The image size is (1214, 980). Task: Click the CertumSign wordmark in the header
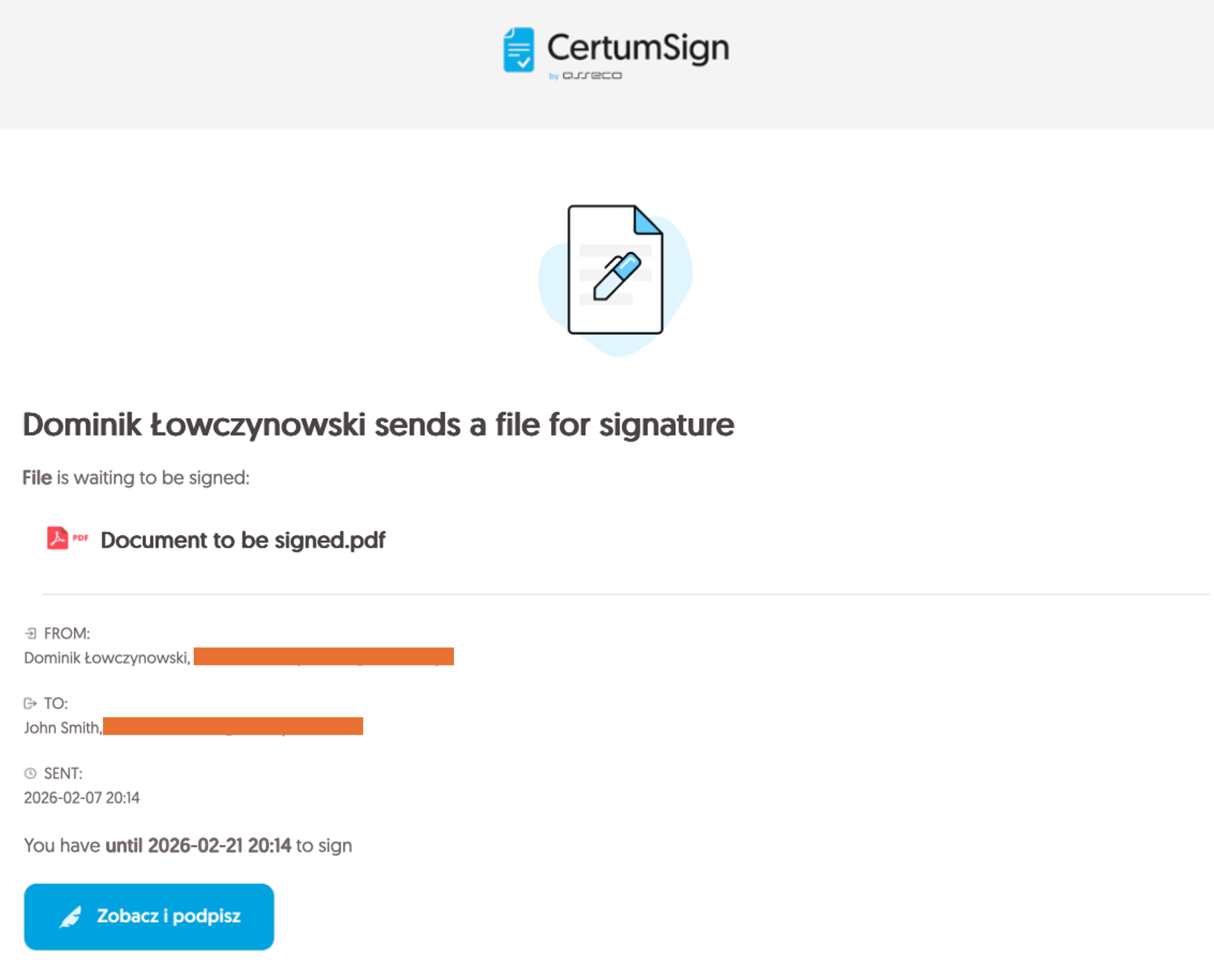(638, 47)
